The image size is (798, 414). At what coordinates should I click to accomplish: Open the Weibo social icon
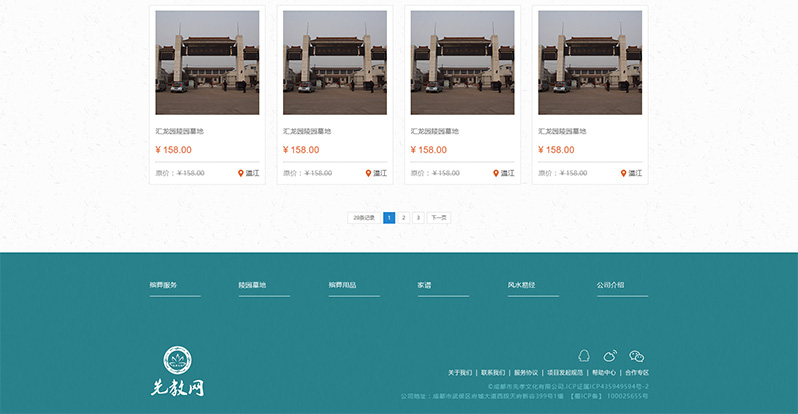pyautogui.click(x=610, y=356)
